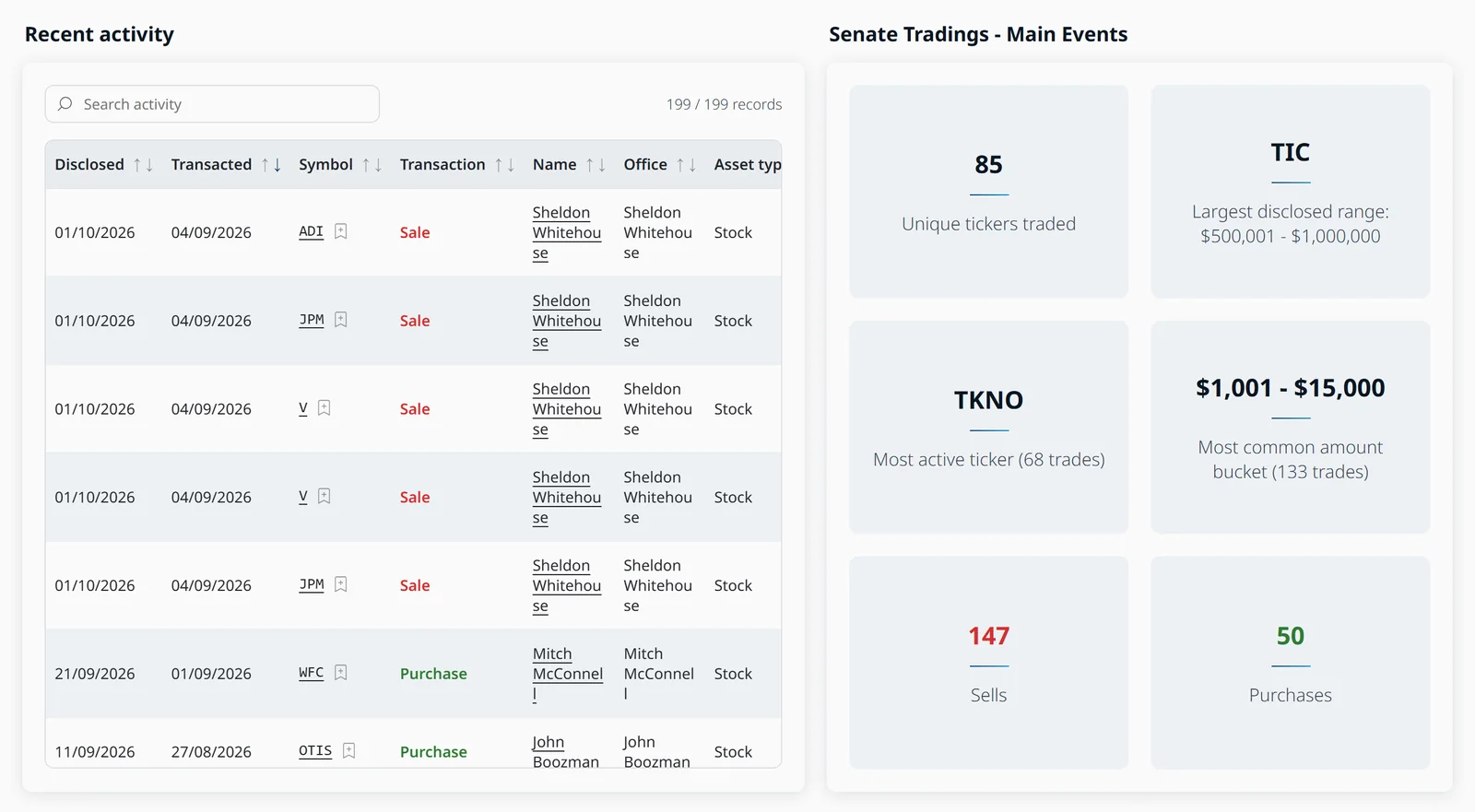This screenshot has width=1475, height=812.
Task: Click the '147' Sells card
Action: (989, 663)
